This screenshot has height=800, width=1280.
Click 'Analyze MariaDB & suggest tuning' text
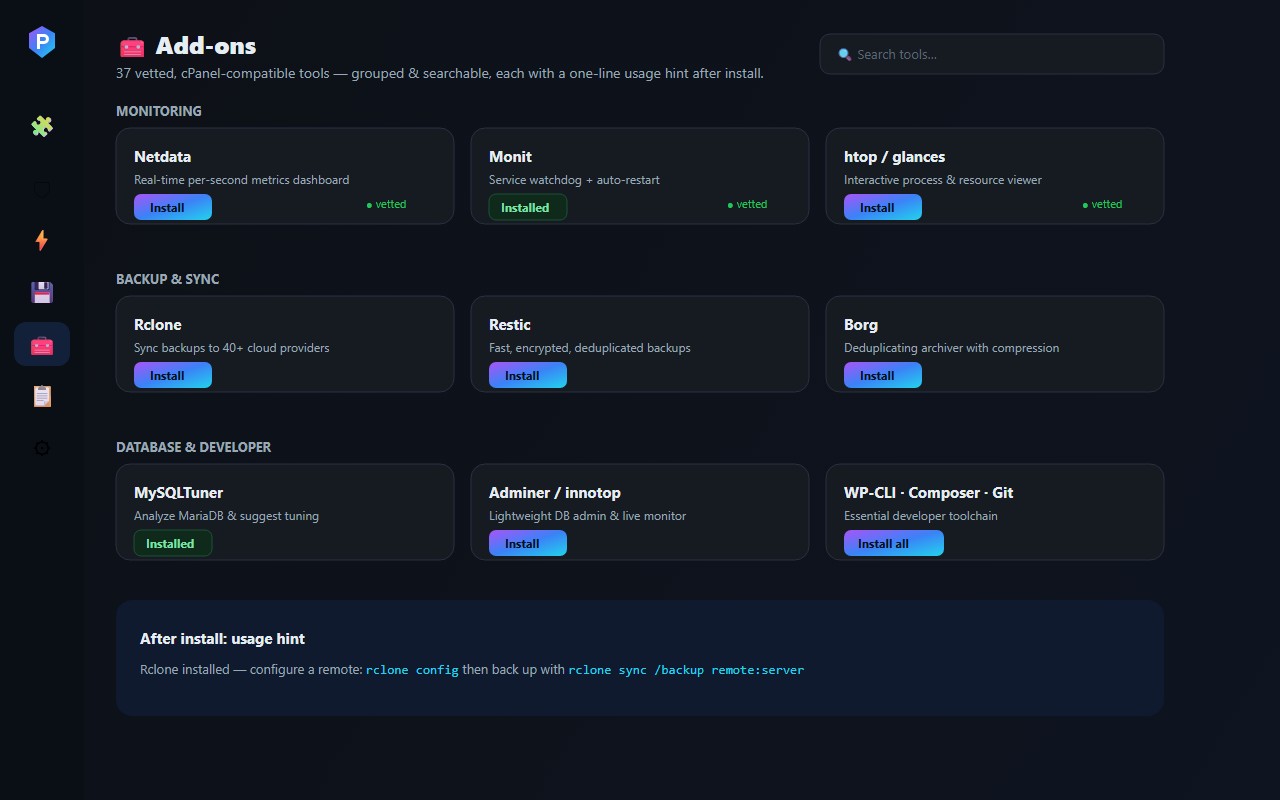pyautogui.click(x=226, y=516)
